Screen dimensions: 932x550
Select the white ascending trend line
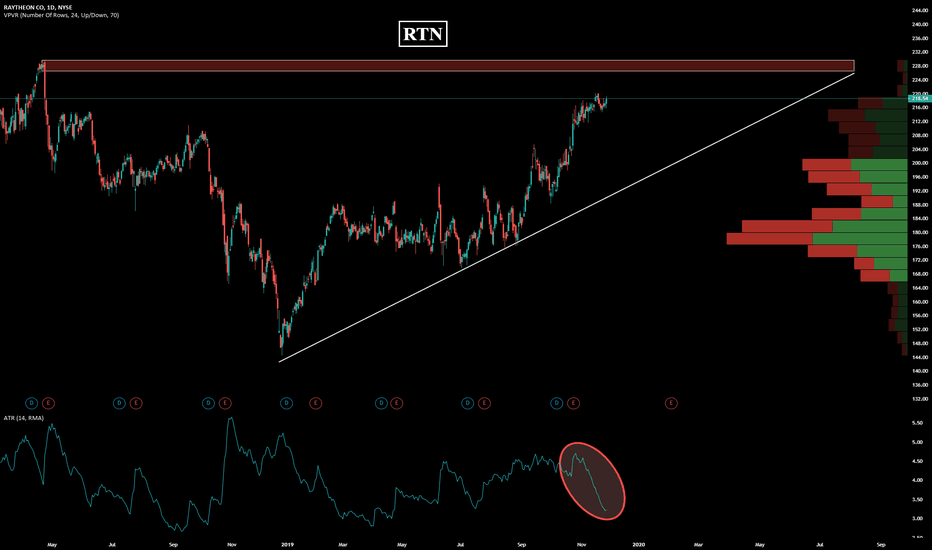[x=566, y=217]
